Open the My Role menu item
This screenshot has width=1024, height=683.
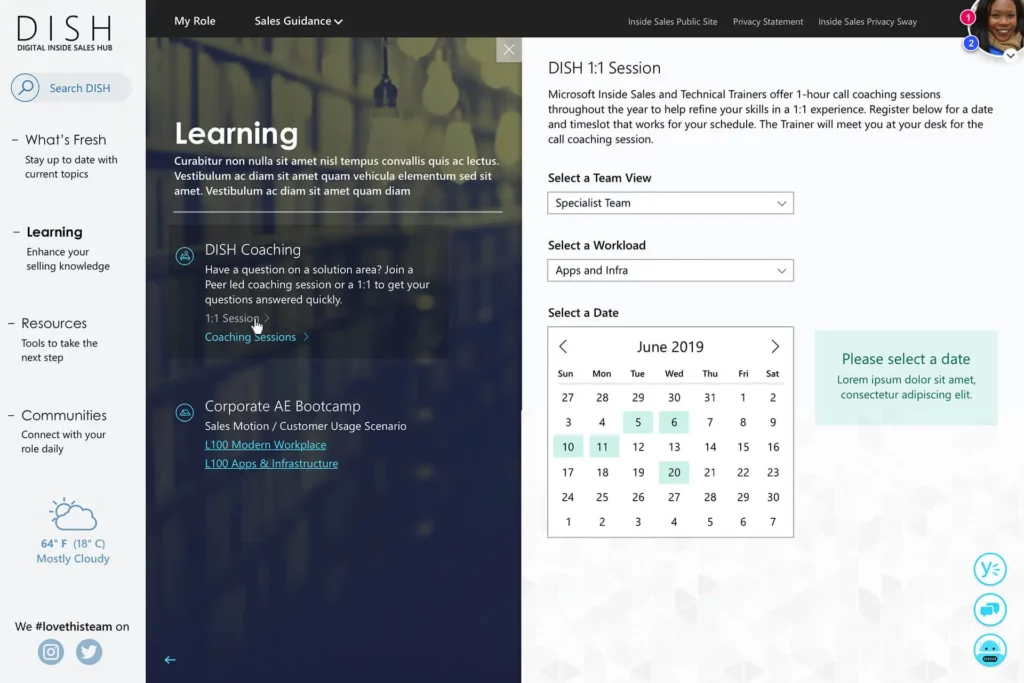[x=195, y=21]
